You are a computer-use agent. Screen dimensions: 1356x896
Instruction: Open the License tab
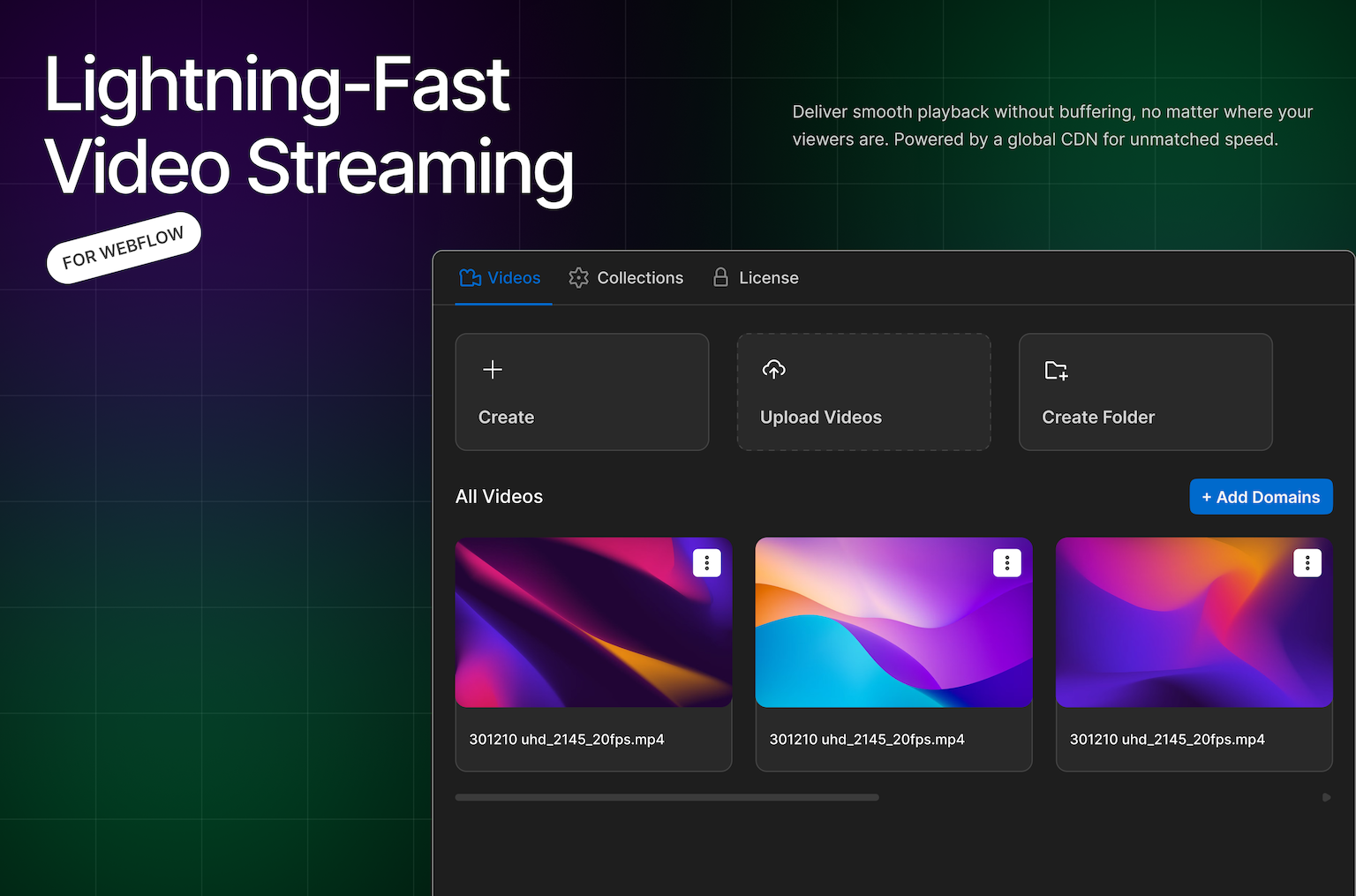click(768, 278)
